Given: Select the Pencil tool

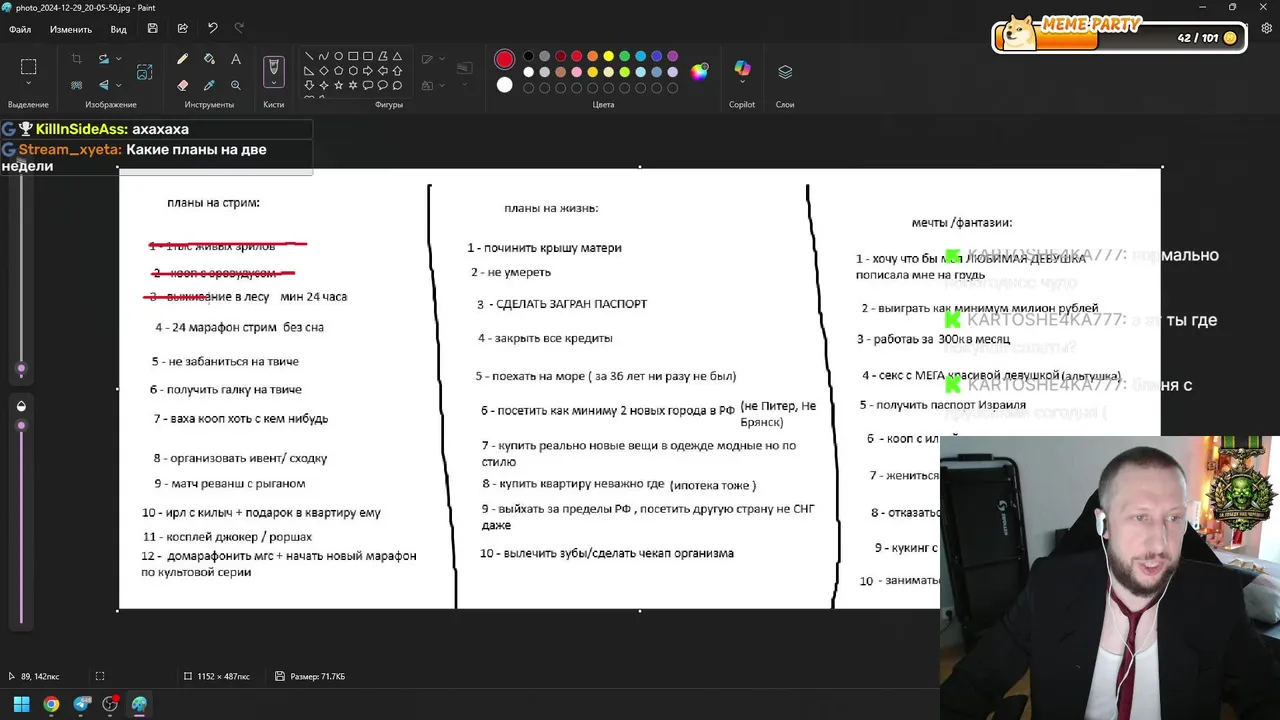Looking at the screenshot, I should click(x=182, y=59).
